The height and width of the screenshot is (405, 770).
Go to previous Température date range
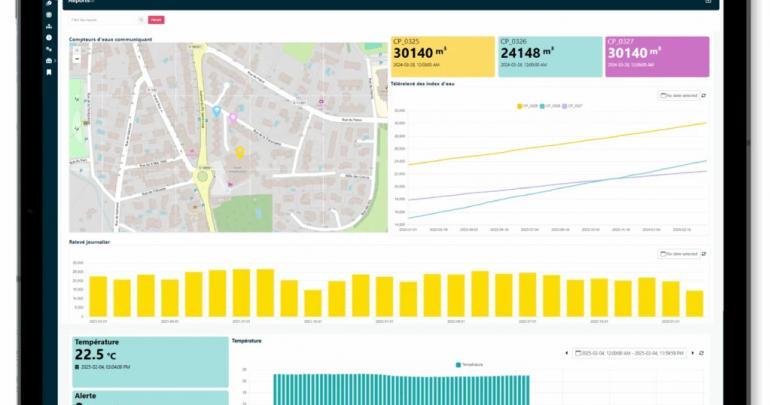[567, 352]
